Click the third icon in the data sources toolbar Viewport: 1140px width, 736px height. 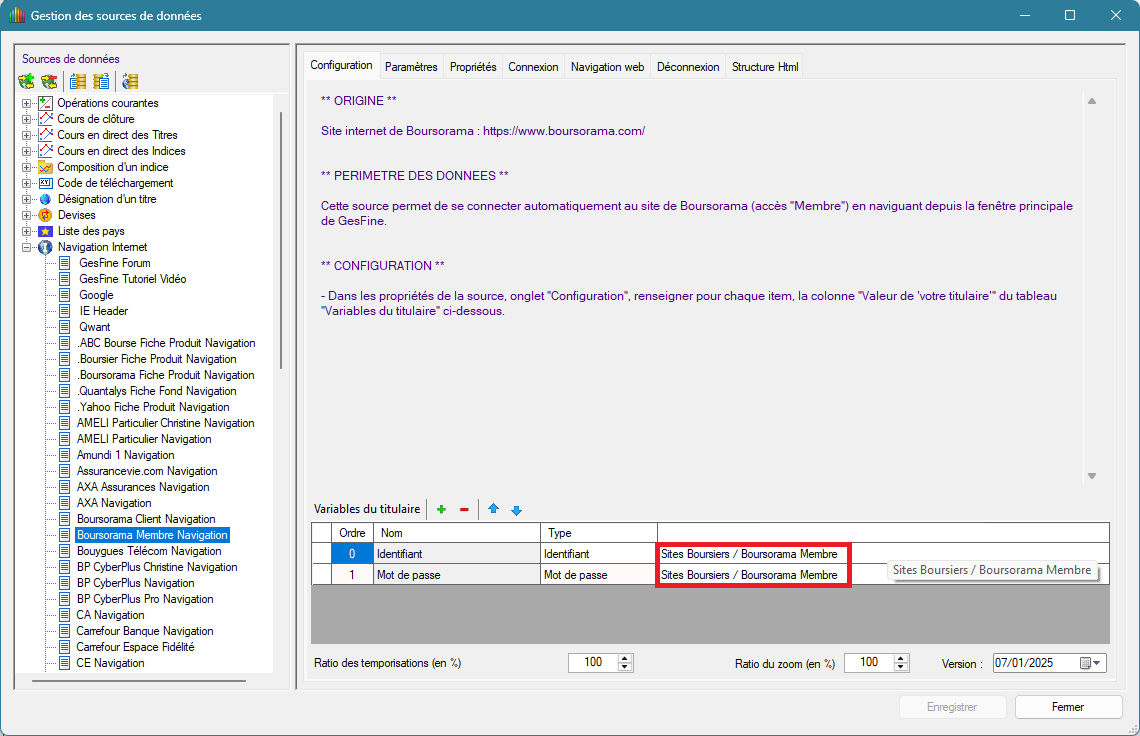pyautogui.click(x=78, y=81)
